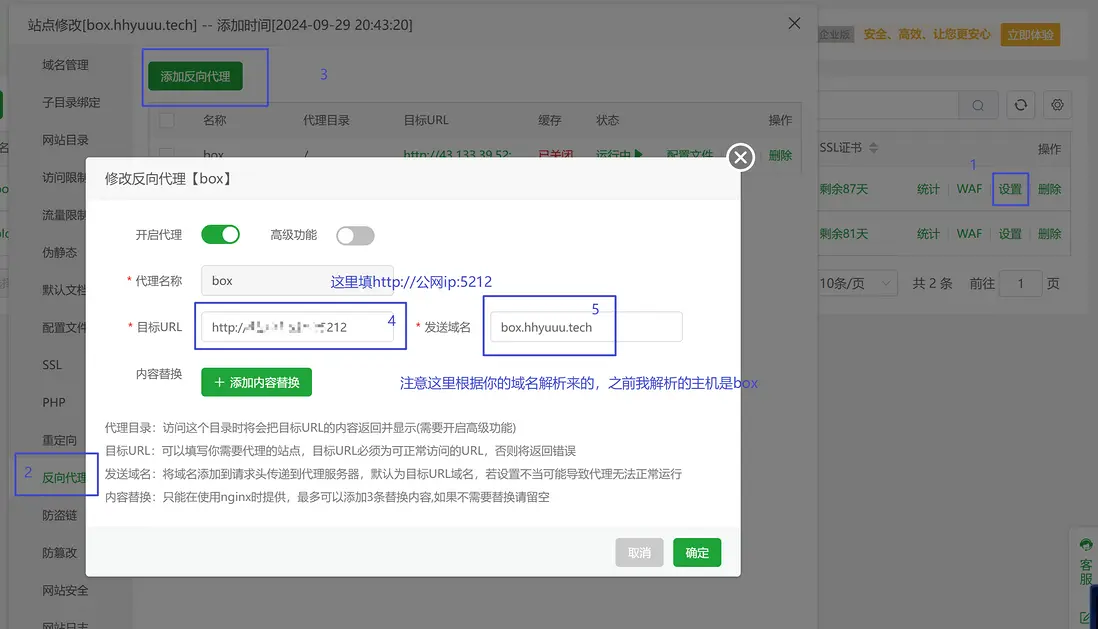Click 删除 link in proxy table row
Image resolution: width=1098 pixels, height=629 pixels.
tap(780, 155)
